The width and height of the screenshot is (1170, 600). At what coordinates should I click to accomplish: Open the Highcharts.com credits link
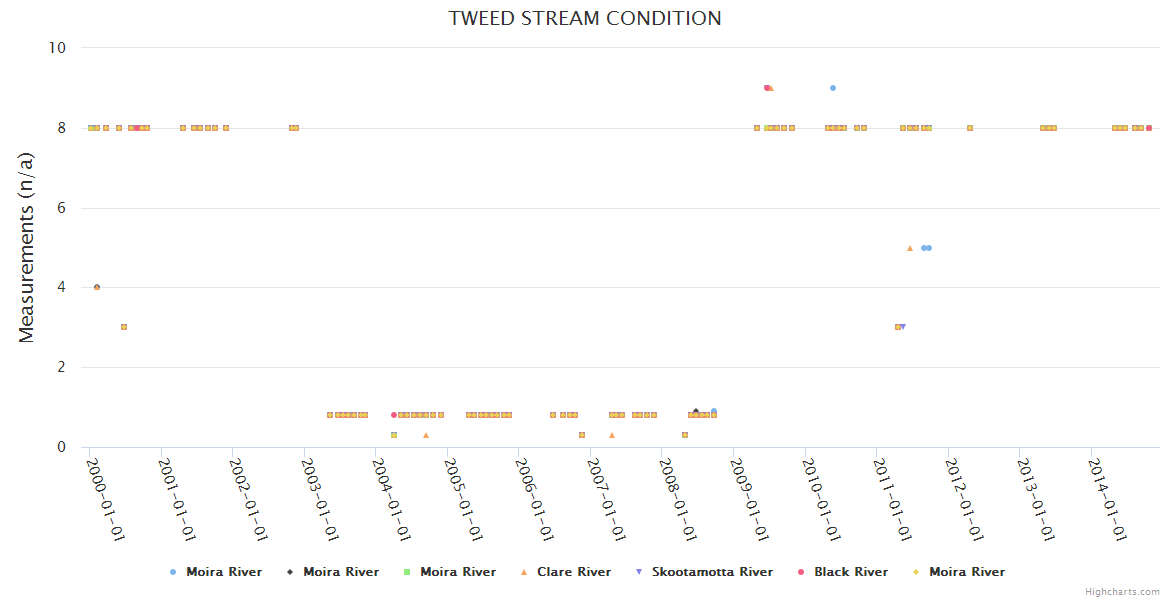[1122, 592]
